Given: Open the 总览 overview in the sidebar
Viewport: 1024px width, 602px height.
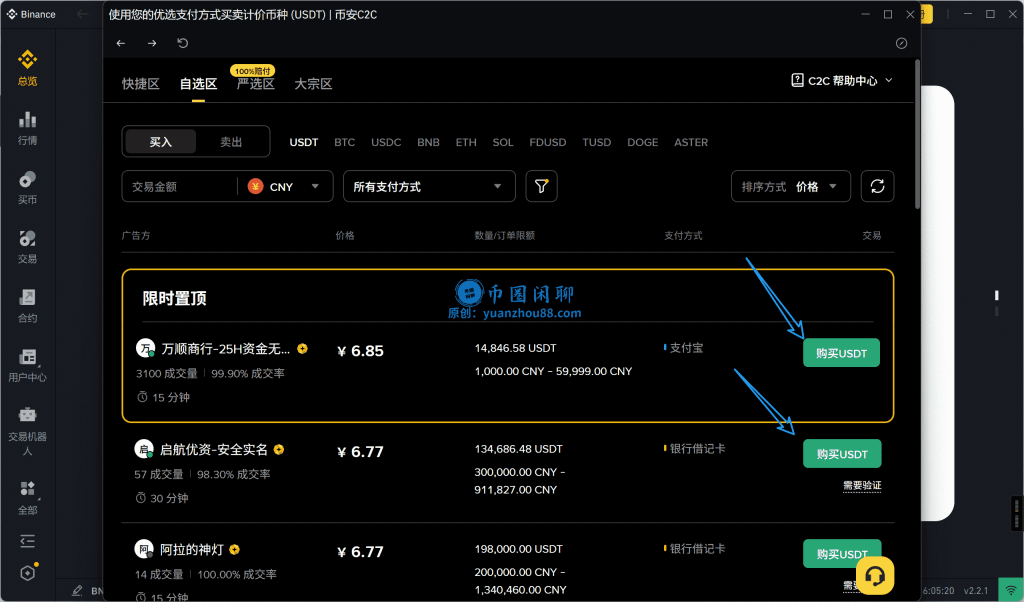Looking at the screenshot, I should 27,69.
